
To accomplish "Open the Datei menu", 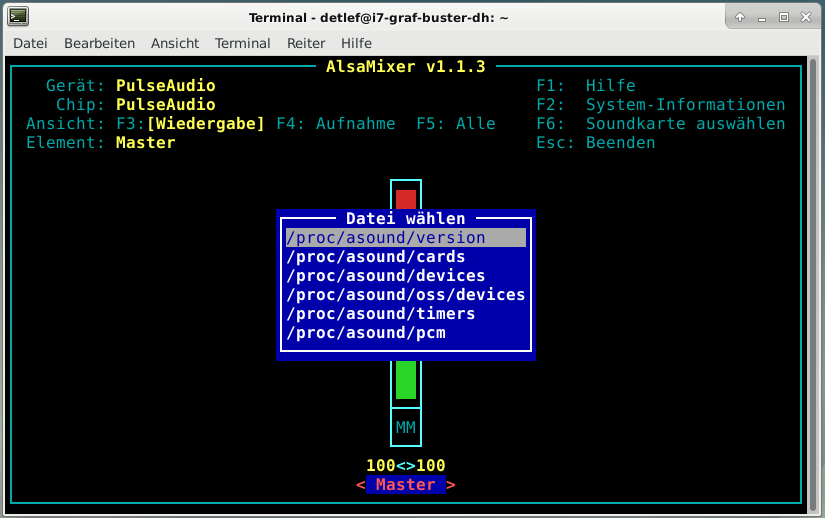I will pos(30,43).
